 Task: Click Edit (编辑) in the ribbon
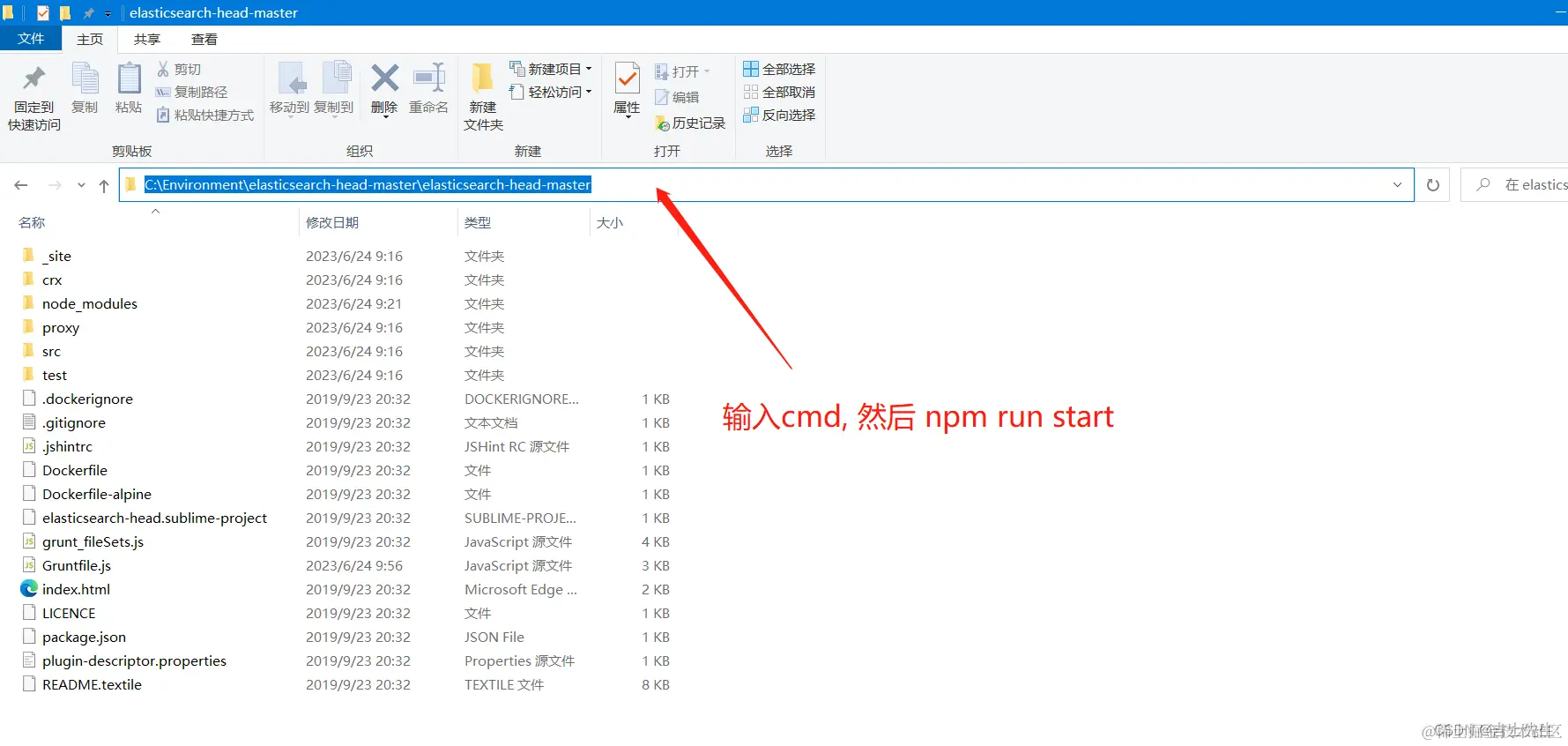677,97
